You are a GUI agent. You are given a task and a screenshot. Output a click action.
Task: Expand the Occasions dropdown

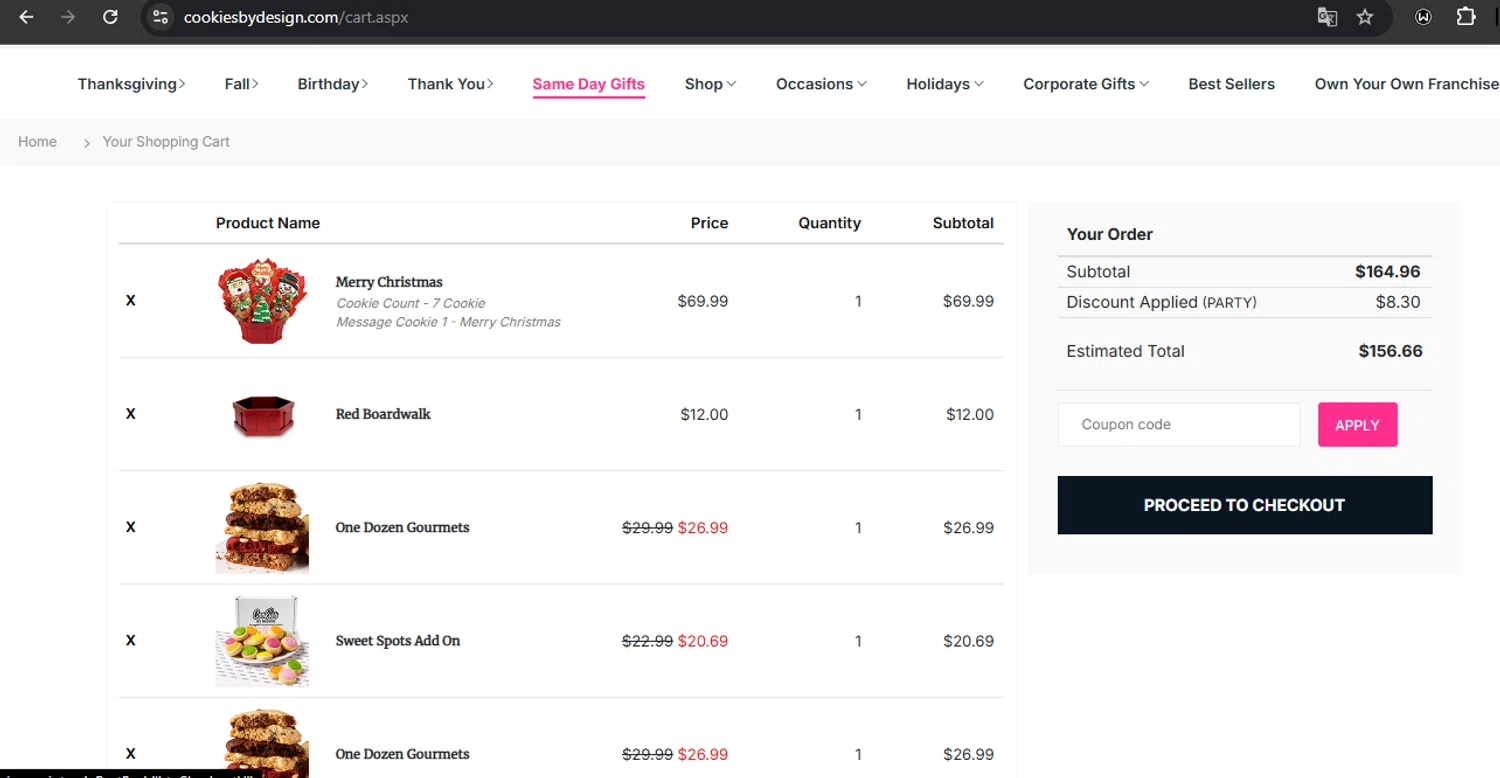pos(821,84)
